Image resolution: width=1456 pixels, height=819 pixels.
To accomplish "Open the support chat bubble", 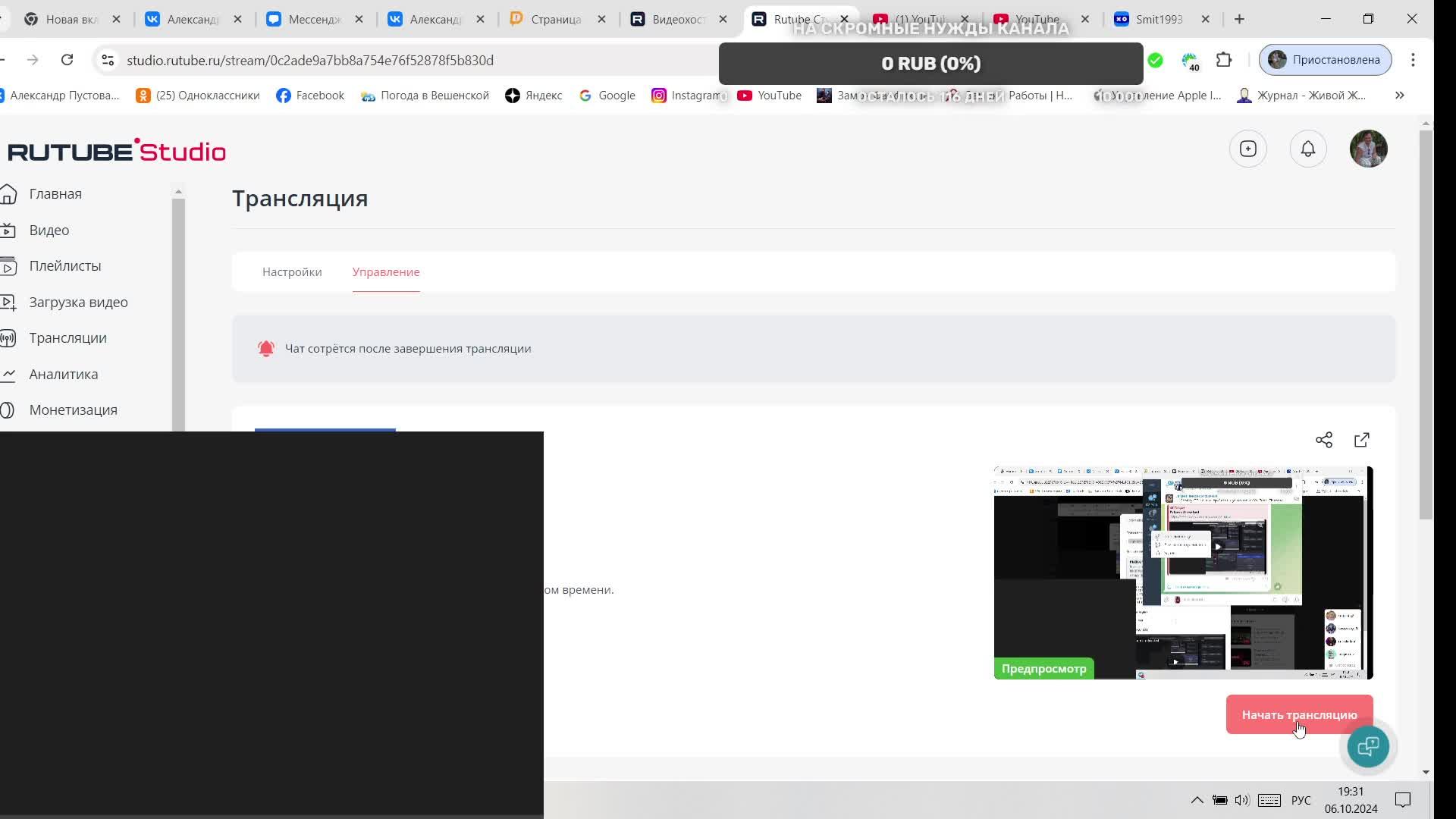I will coord(1368,747).
